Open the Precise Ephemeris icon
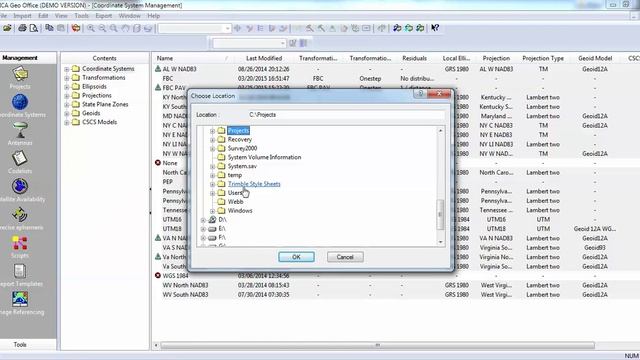Viewport: 640px width, 360px height. coord(20,215)
